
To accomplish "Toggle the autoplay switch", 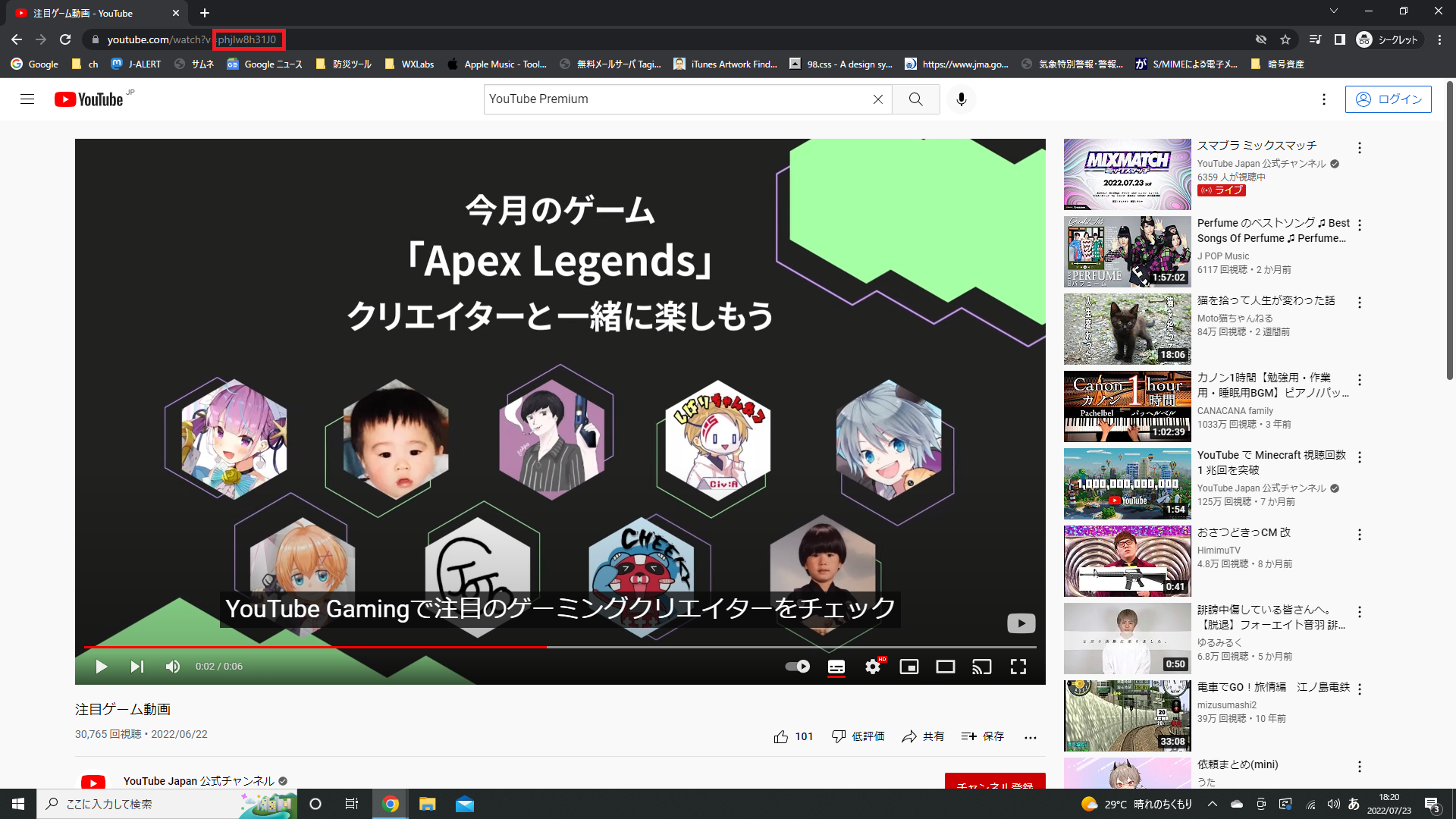I will coord(797,667).
